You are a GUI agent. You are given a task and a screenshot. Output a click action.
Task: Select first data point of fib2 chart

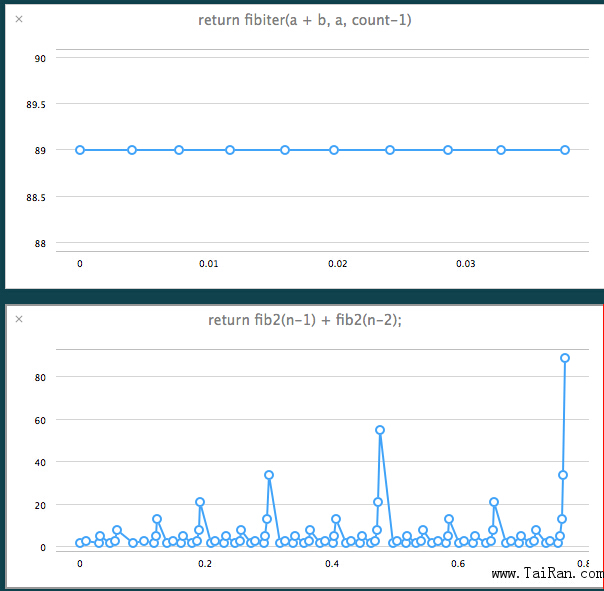[80, 543]
